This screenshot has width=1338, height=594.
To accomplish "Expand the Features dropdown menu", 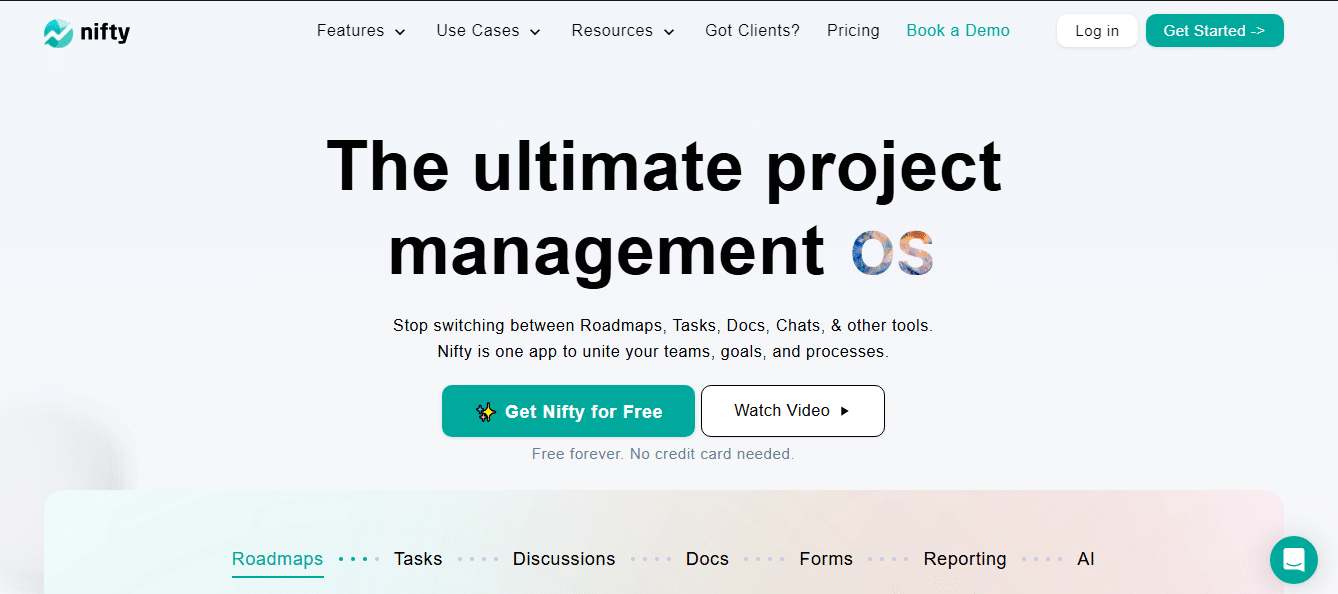I will [x=361, y=31].
